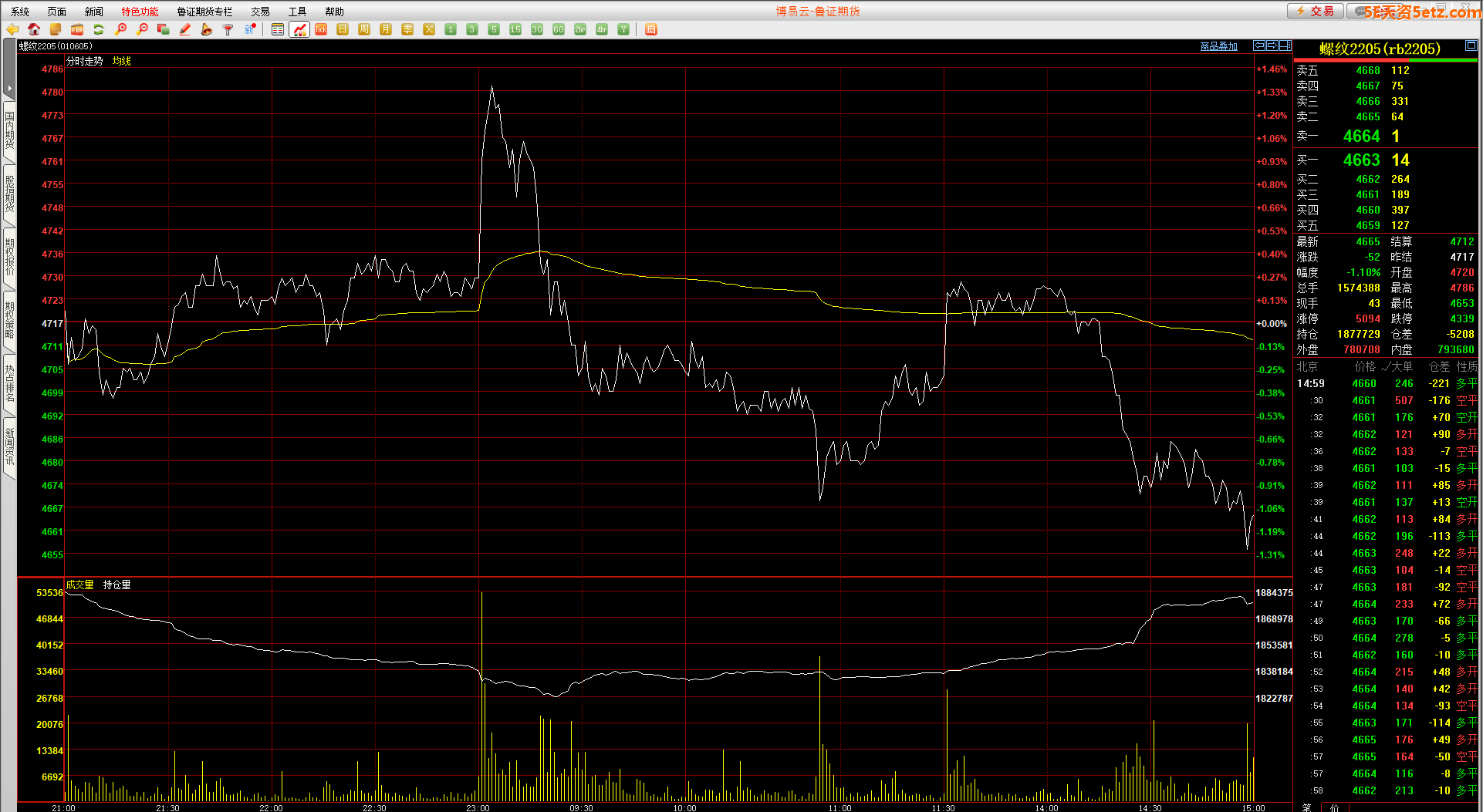Click the 商品叠加 overlay link
The width and height of the screenshot is (1483, 812).
pyautogui.click(x=1218, y=46)
